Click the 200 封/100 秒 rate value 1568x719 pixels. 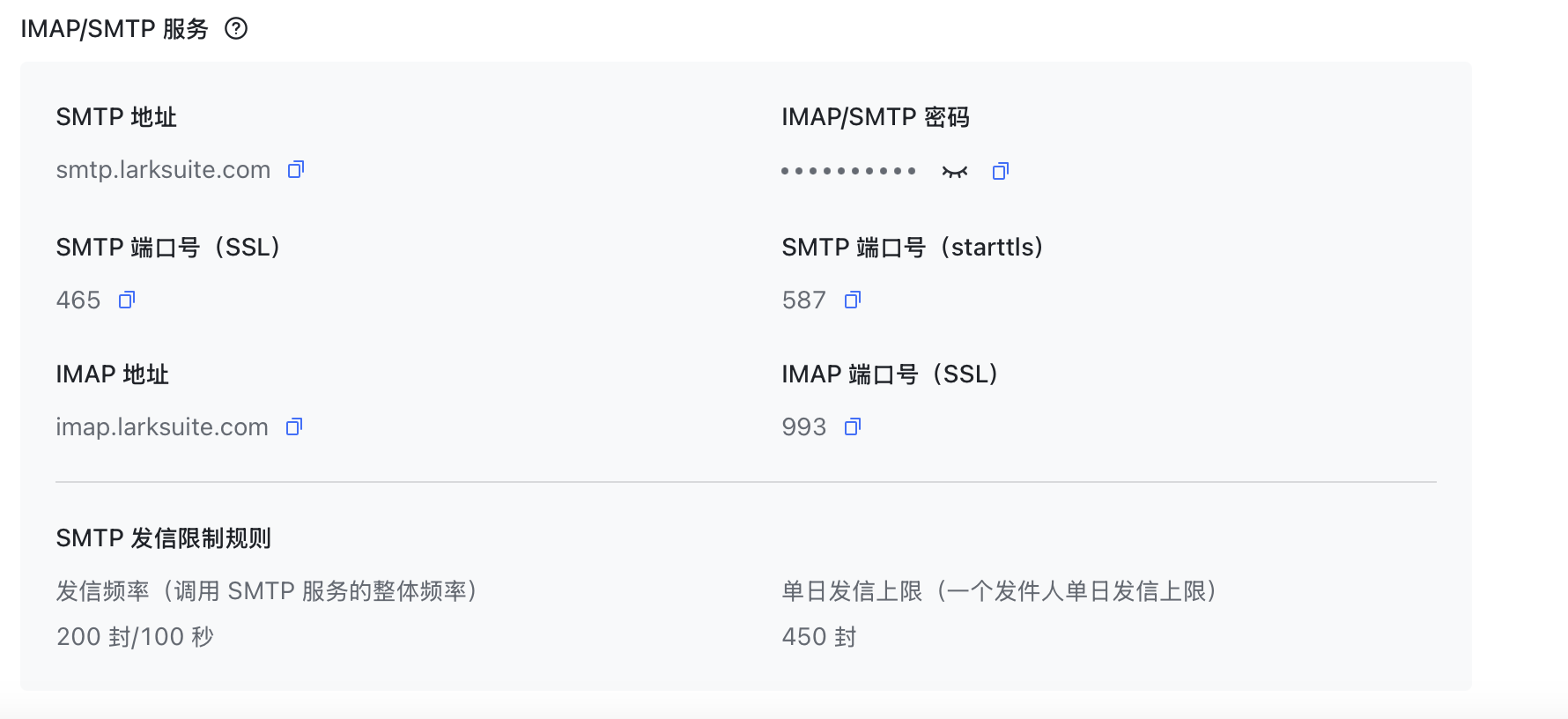click(x=135, y=637)
